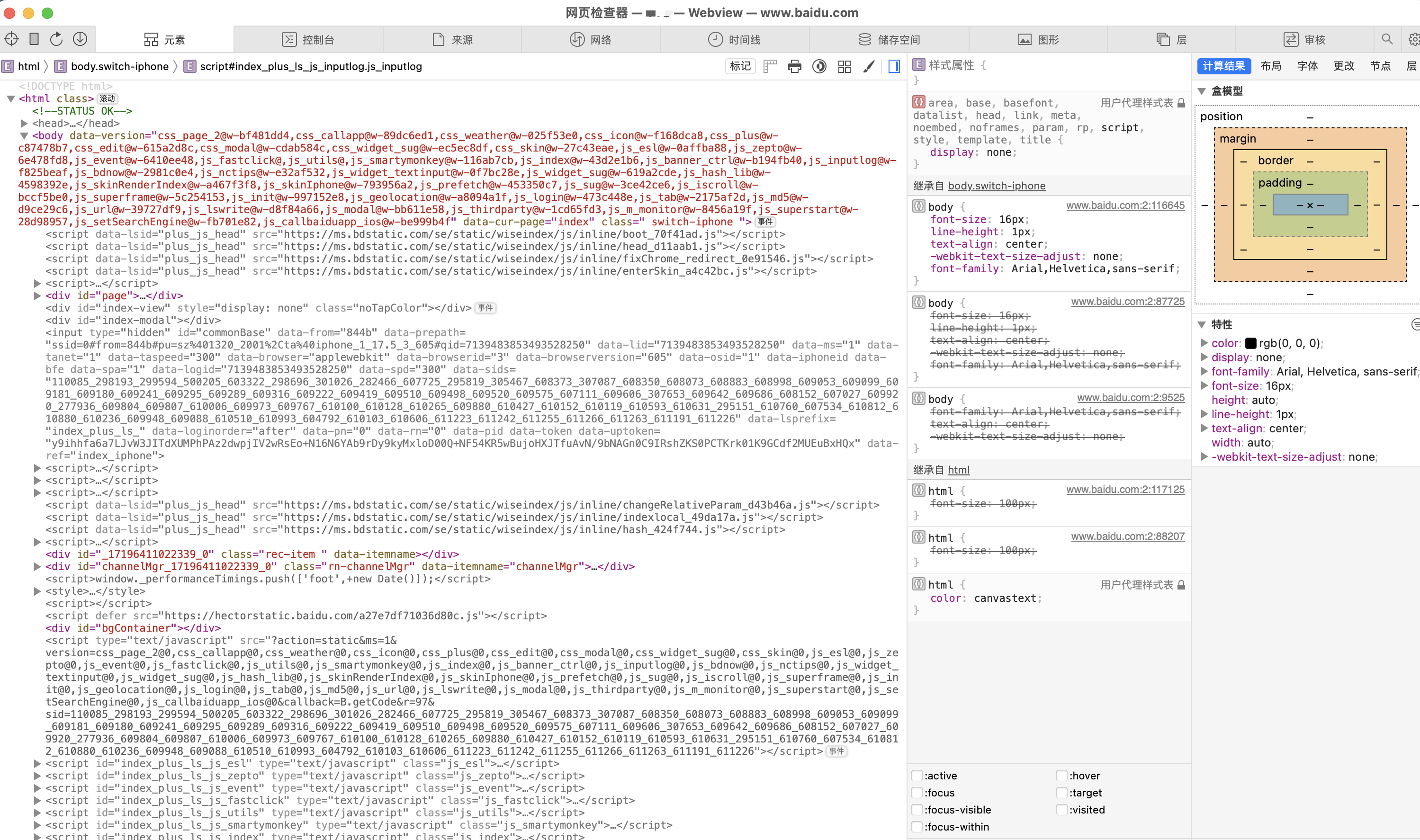Click the reload page icon
Image resolution: width=1420 pixels, height=840 pixels.
point(56,39)
